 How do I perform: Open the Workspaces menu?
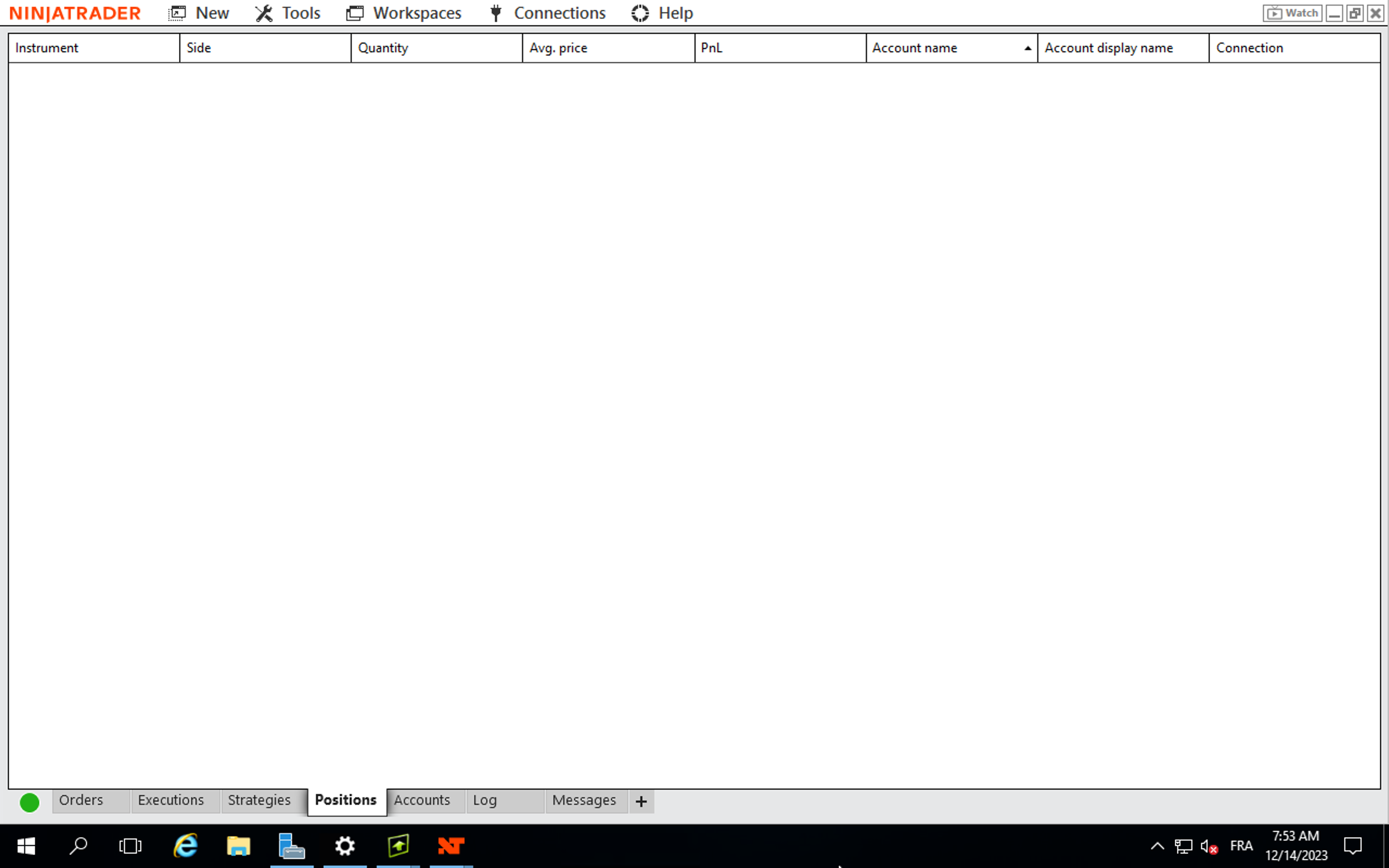(x=417, y=13)
